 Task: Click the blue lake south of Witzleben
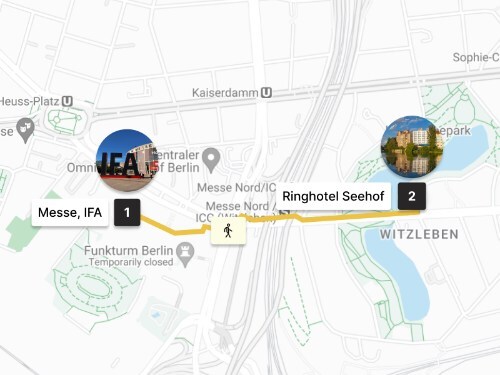click(398, 273)
